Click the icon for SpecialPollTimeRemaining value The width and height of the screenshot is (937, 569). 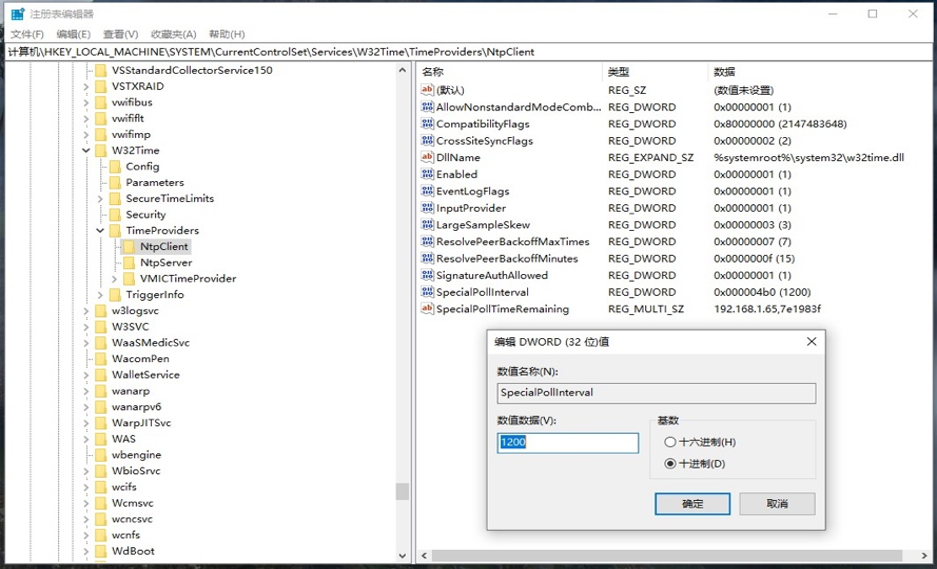coord(427,309)
